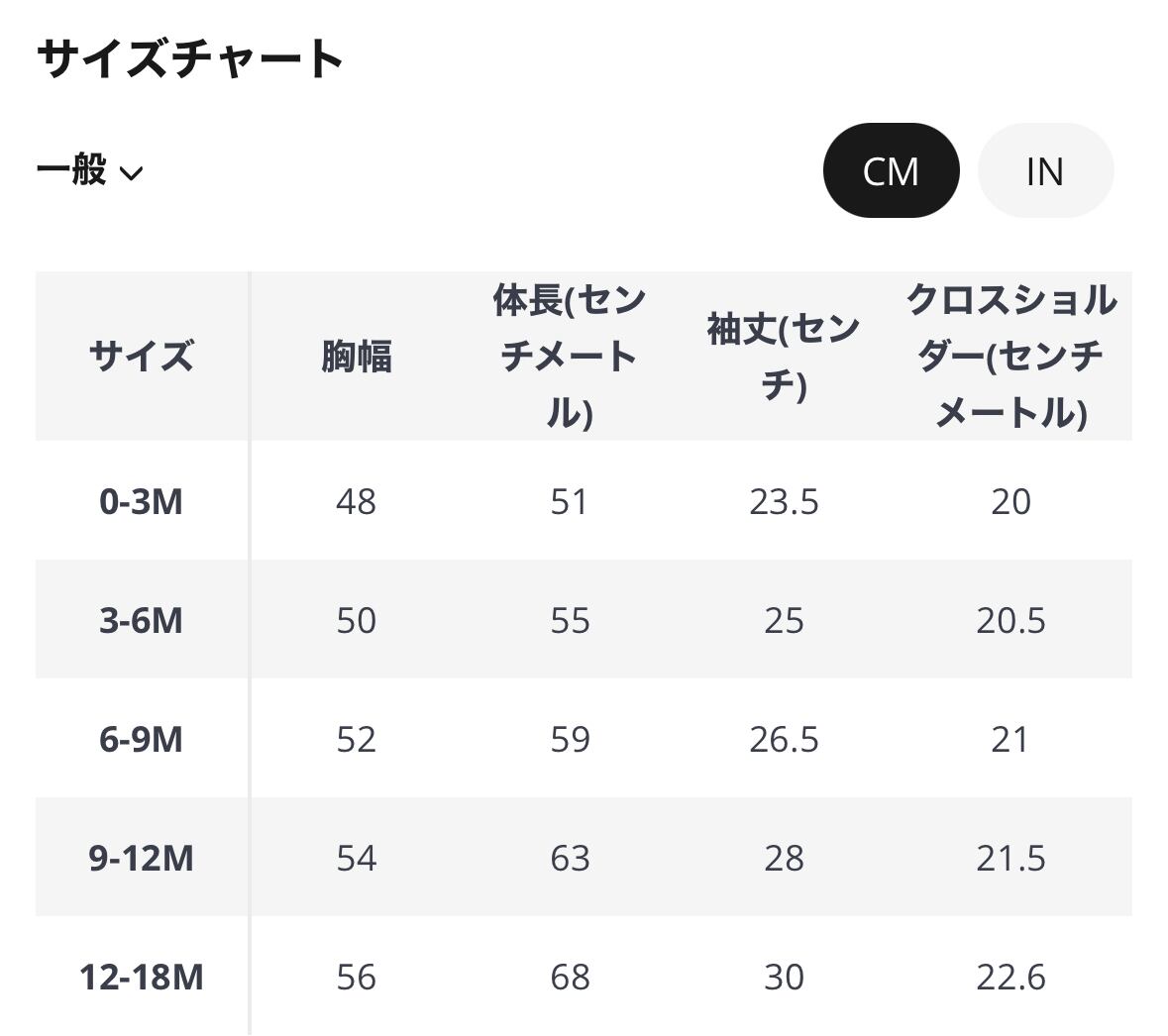Select the 0-3M size row label
1168x1036 pixels.
(x=141, y=502)
